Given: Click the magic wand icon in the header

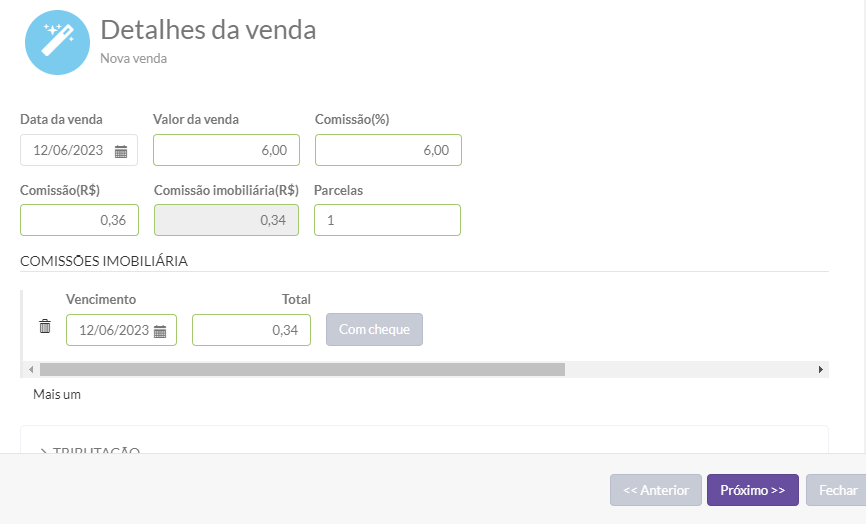Looking at the screenshot, I should 57,43.
